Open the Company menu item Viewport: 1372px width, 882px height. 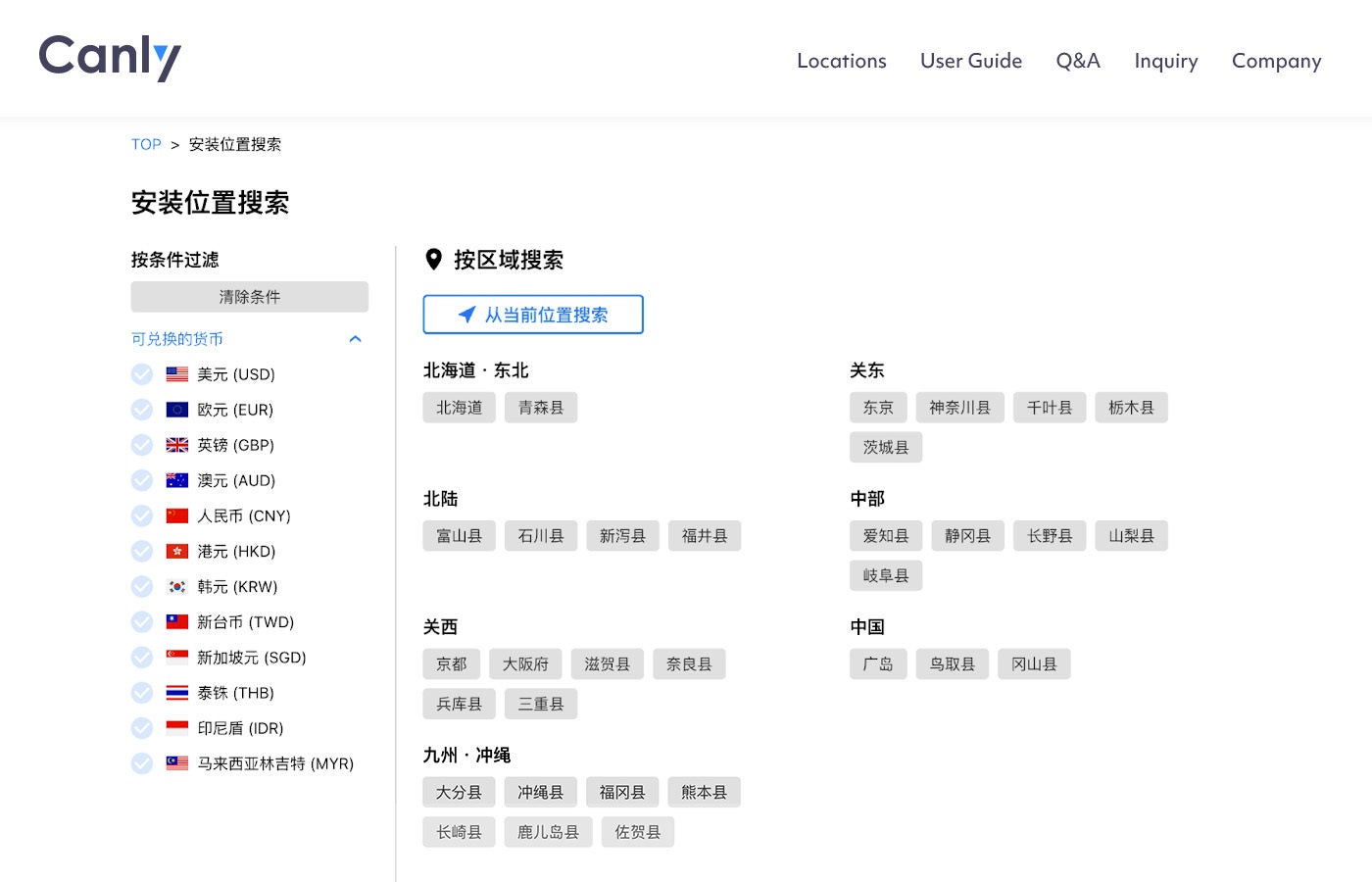pos(1277,61)
